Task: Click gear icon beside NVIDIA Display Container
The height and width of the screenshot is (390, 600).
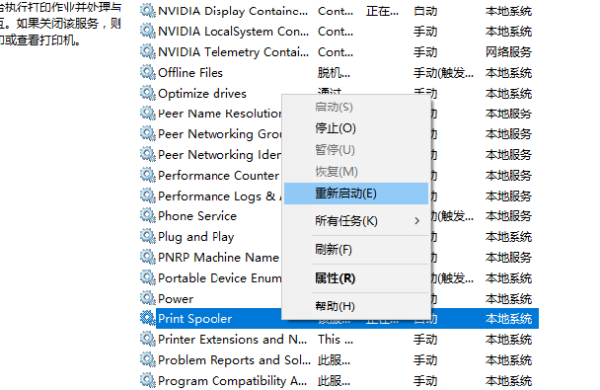Action: [148, 11]
